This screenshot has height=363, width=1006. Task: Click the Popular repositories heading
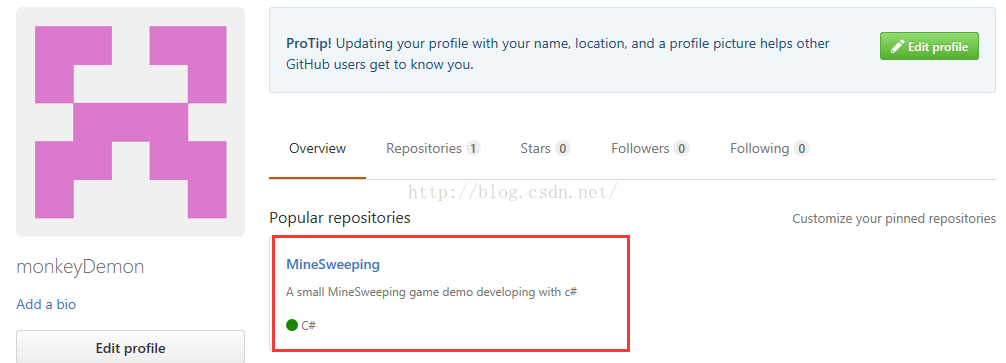[340, 218]
